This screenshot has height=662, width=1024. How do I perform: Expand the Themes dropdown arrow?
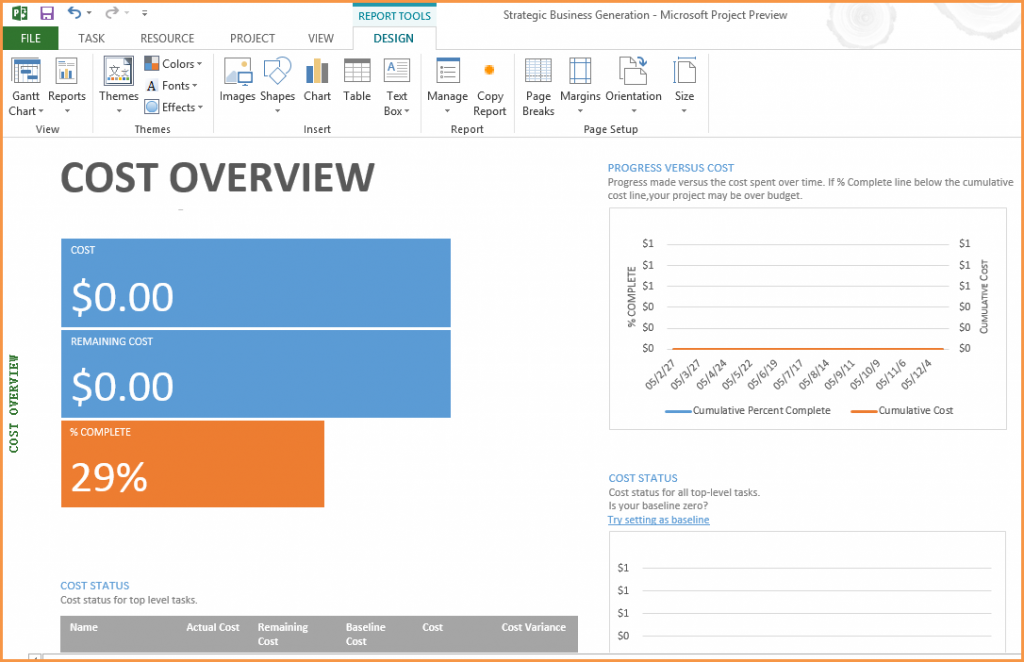(x=119, y=112)
